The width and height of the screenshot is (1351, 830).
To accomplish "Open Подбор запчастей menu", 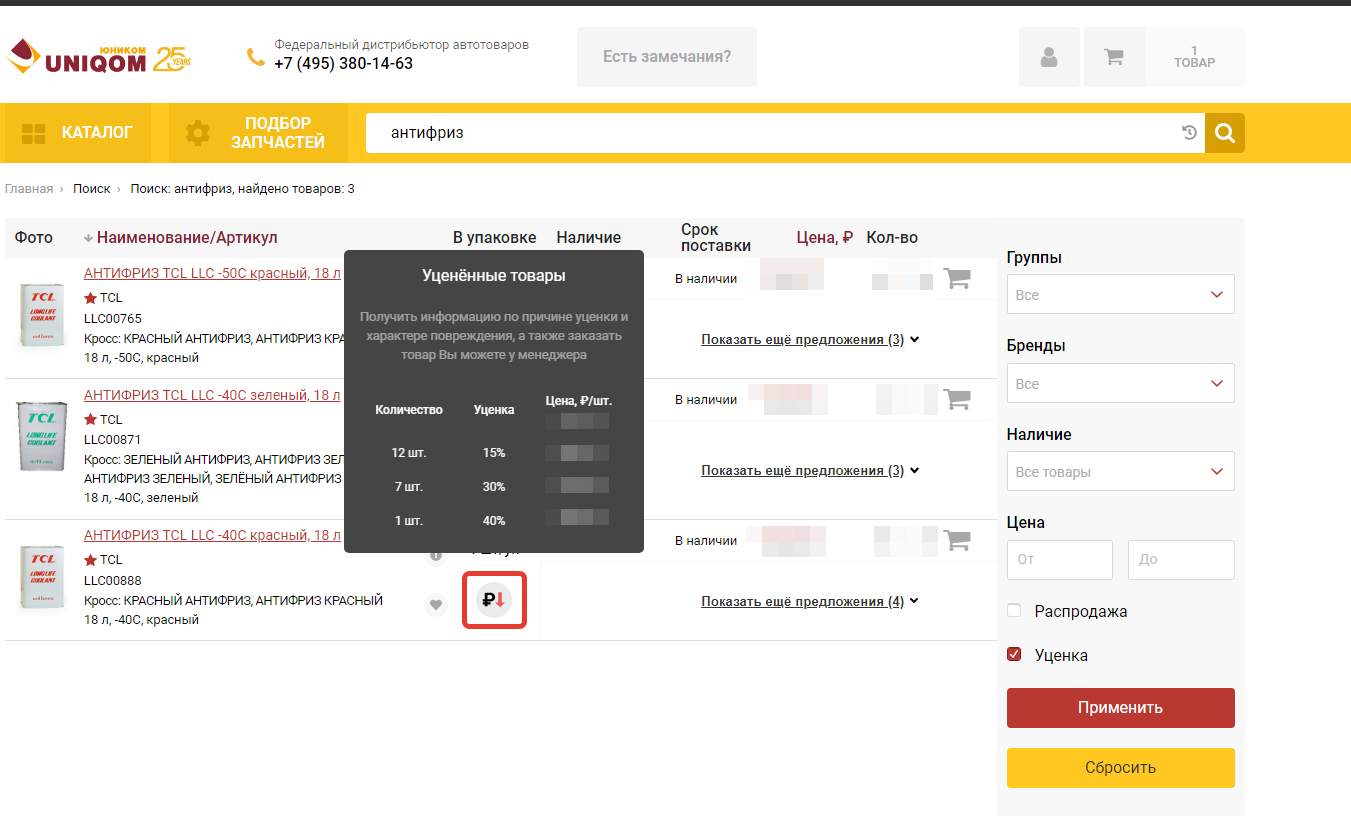I will point(257,133).
